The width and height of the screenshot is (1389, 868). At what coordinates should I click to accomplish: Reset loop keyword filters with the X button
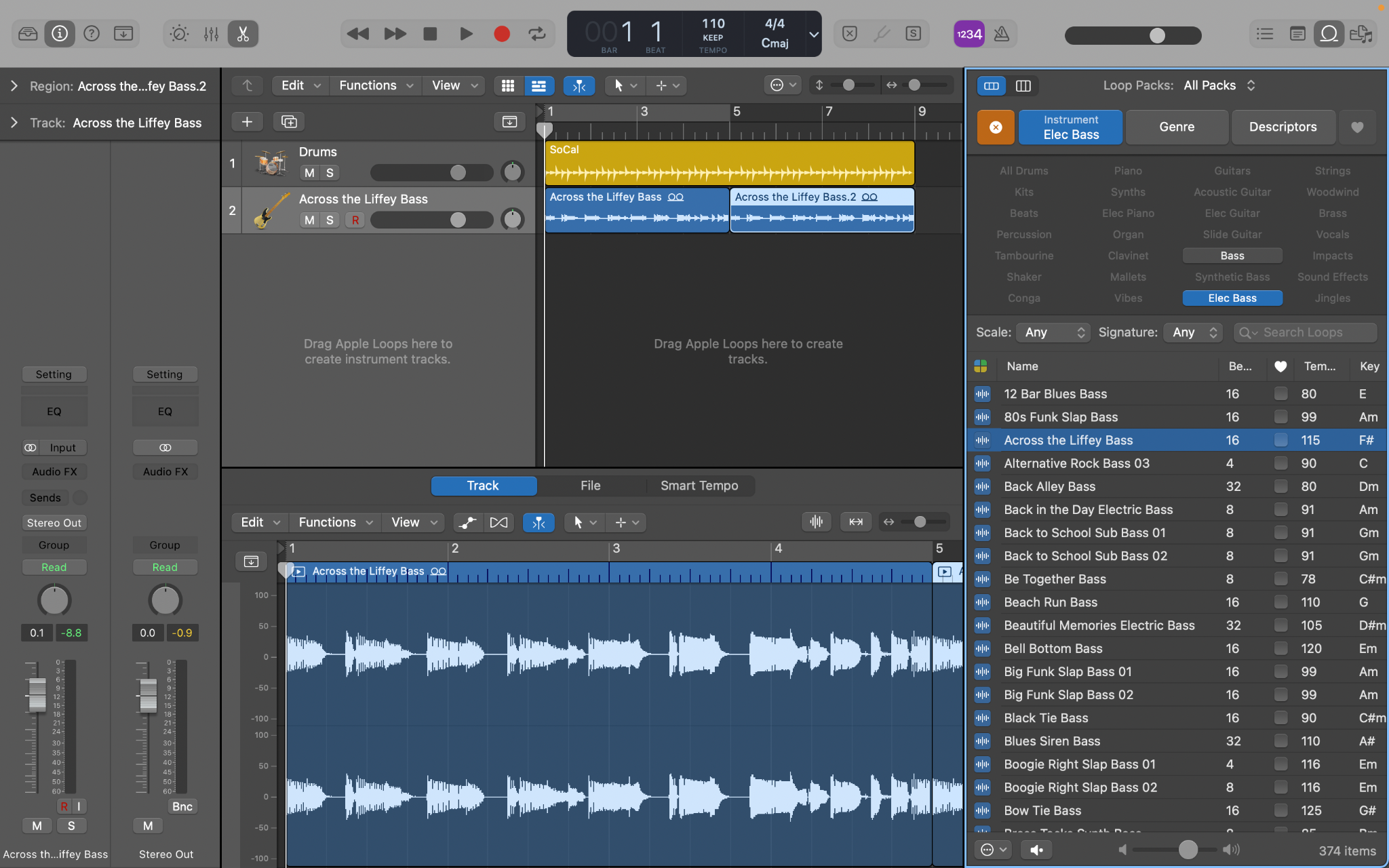(x=995, y=127)
